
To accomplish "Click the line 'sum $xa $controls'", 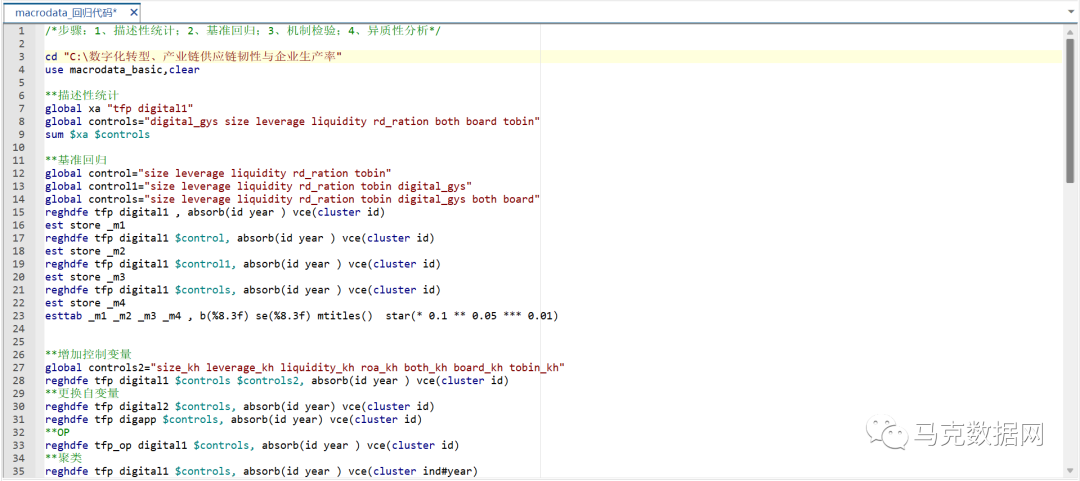I will (x=97, y=134).
